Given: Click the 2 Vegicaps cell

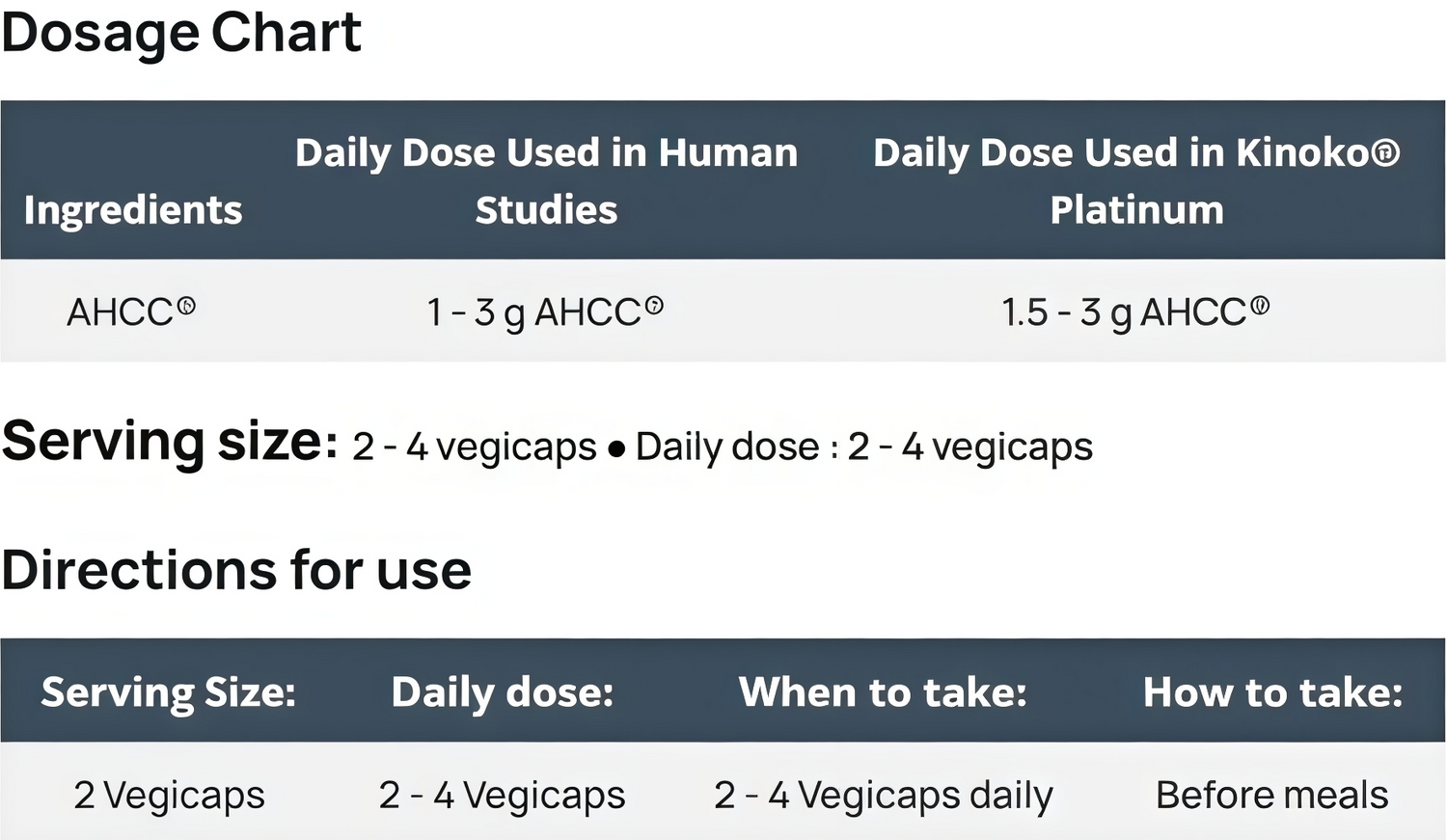Looking at the screenshot, I should 169,796.
